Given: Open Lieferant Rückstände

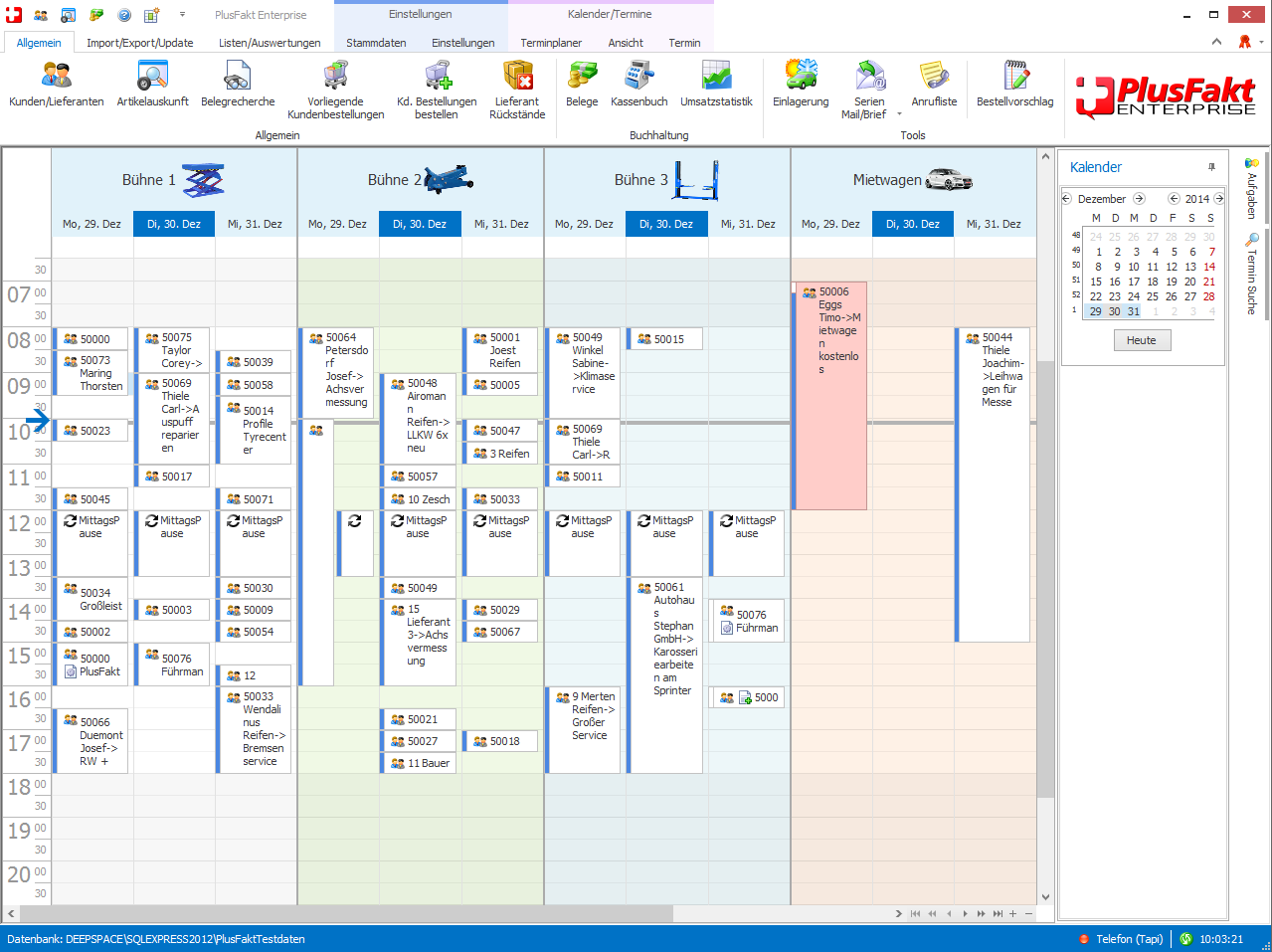Looking at the screenshot, I should 517,91.
